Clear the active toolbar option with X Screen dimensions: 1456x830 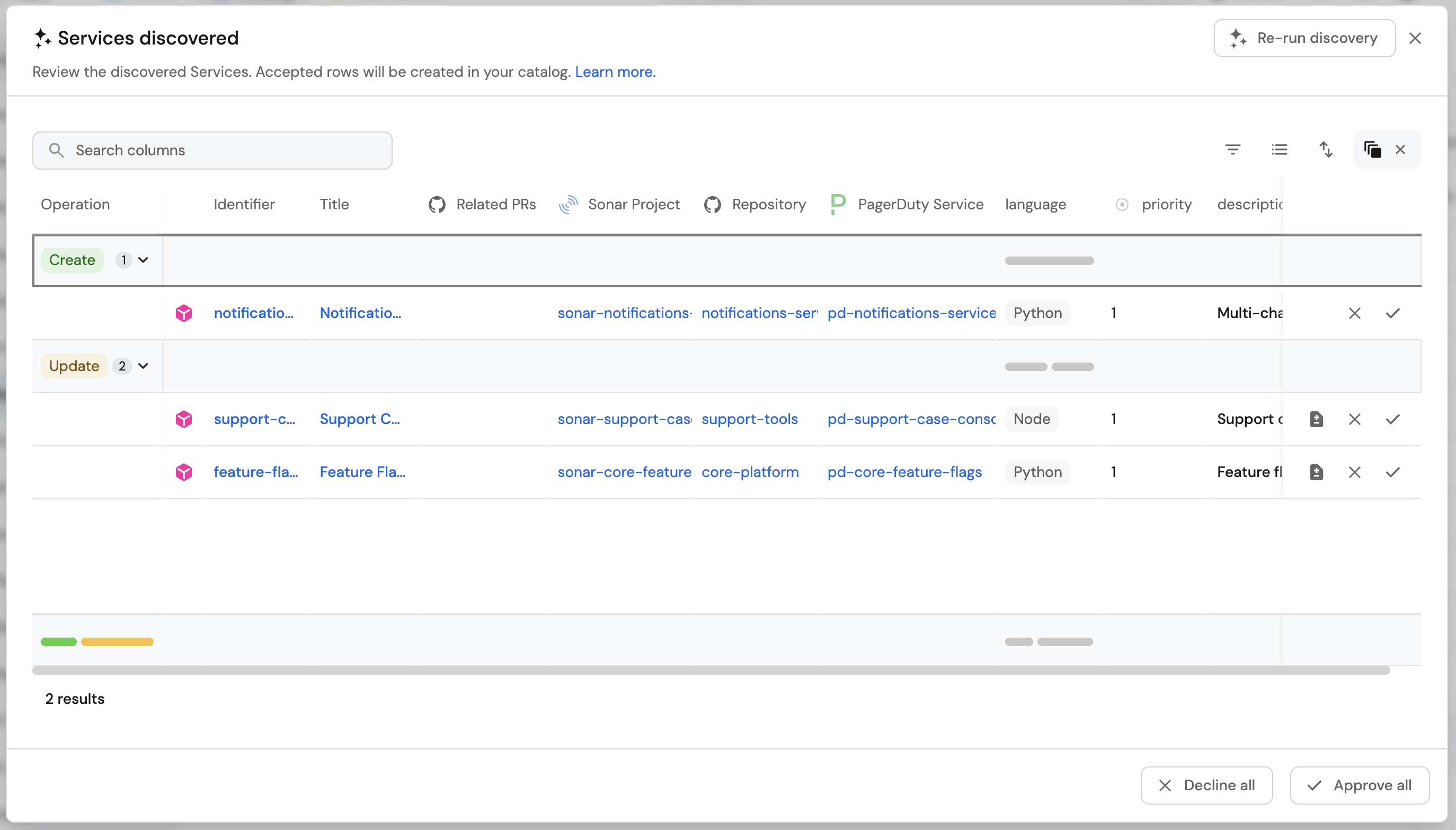[x=1400, y=150]
